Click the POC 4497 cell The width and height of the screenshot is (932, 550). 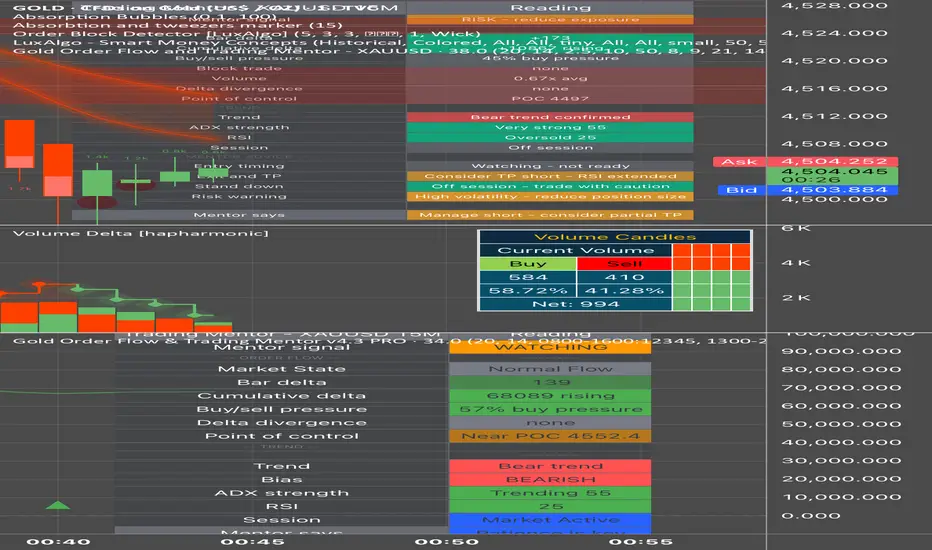coord(550,99)
